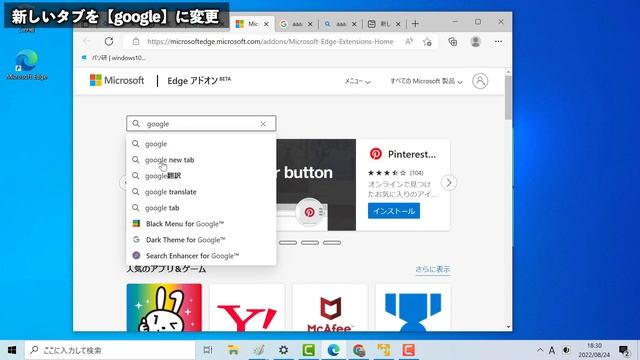Open the Yahoo app thumbnail
This screenshot has width=640, height=360.
pyautogui.click(x=247, y=307)
